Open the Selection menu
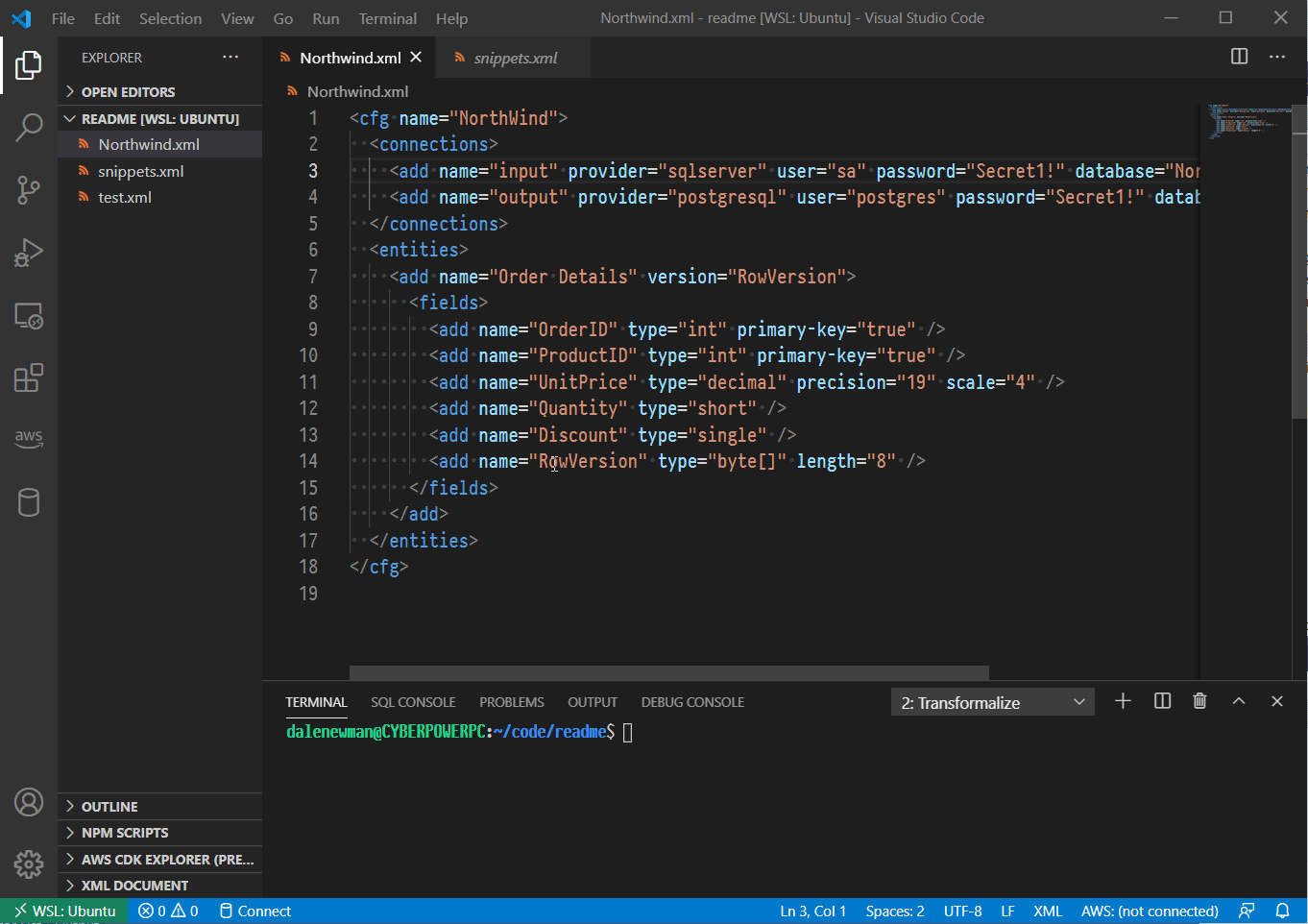This screenshot has width=1308, height=924. pyautogui.click(x=170, y=18)
